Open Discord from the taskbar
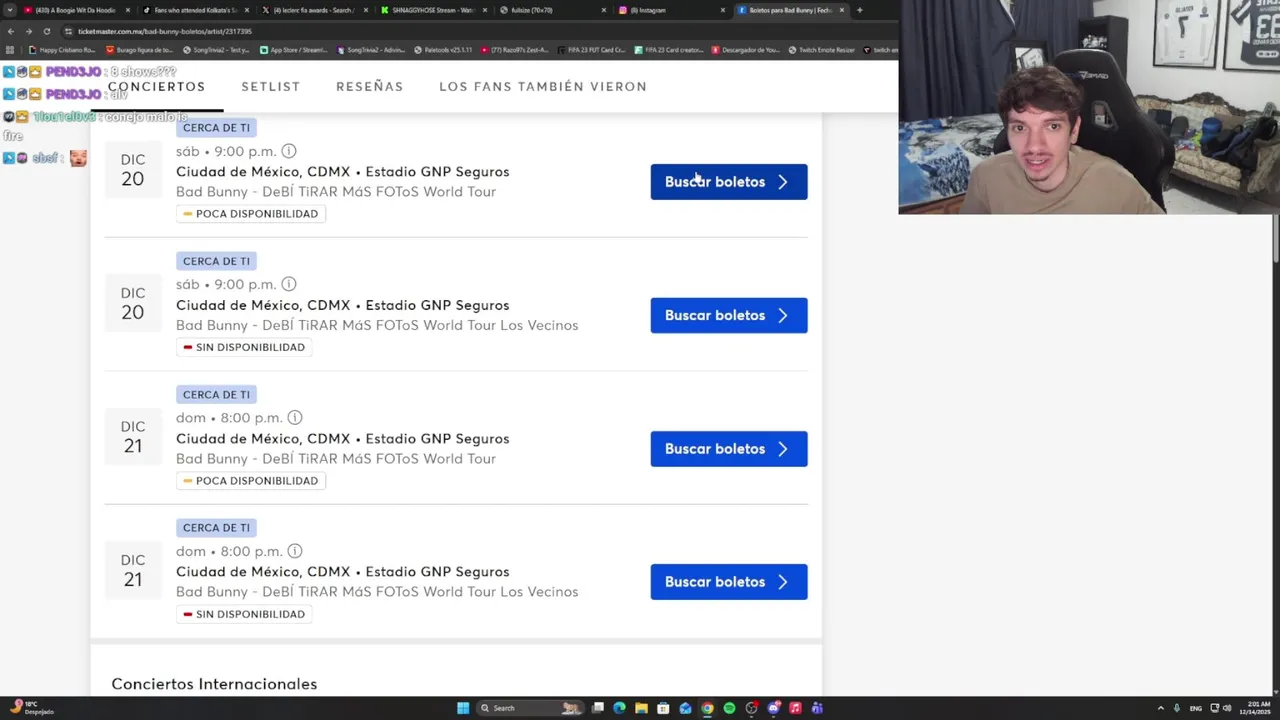The width and height of the screenshot is (1280, 720). click(x=773, y=708)
